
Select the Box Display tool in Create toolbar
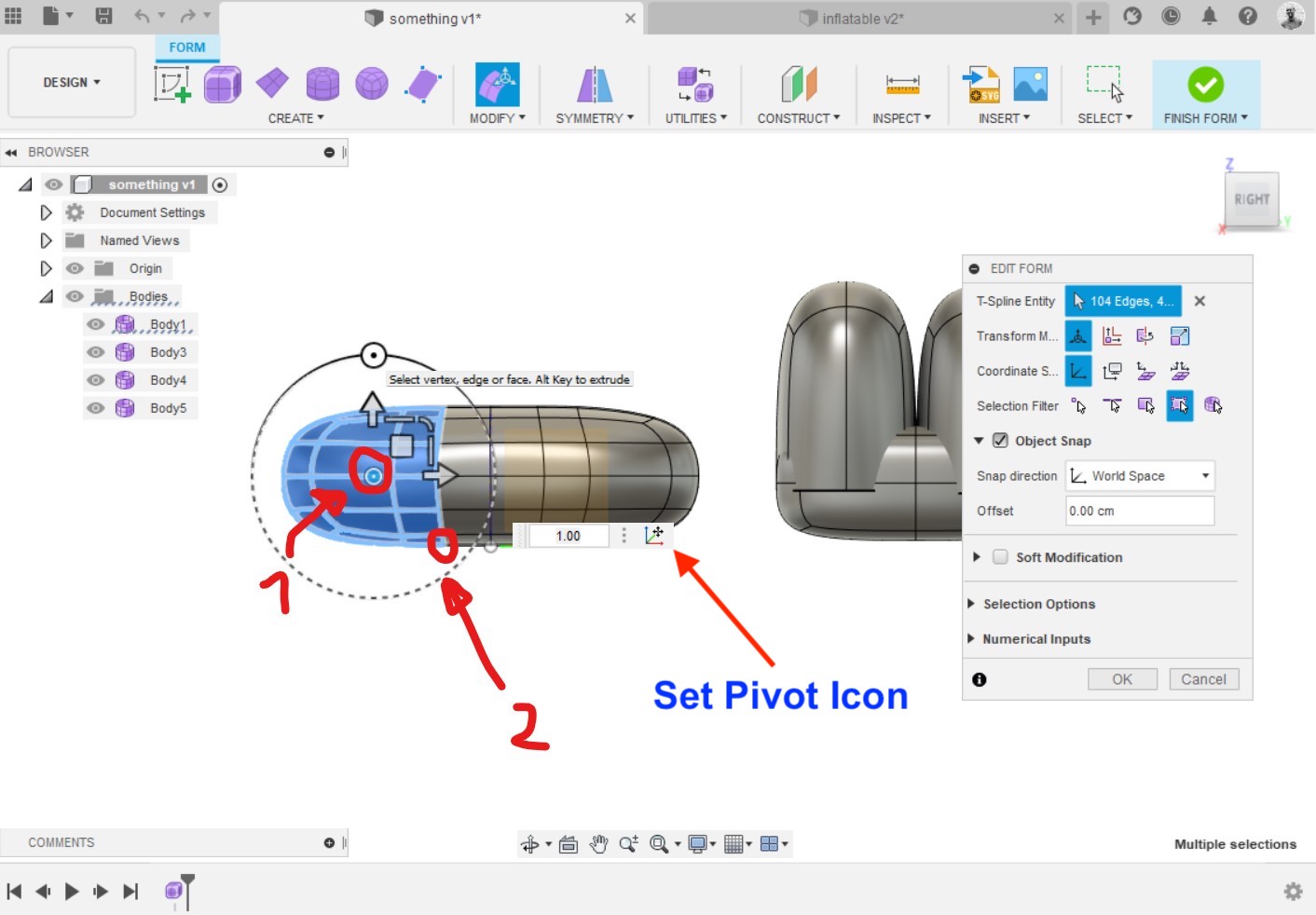[x=223, y=83]
